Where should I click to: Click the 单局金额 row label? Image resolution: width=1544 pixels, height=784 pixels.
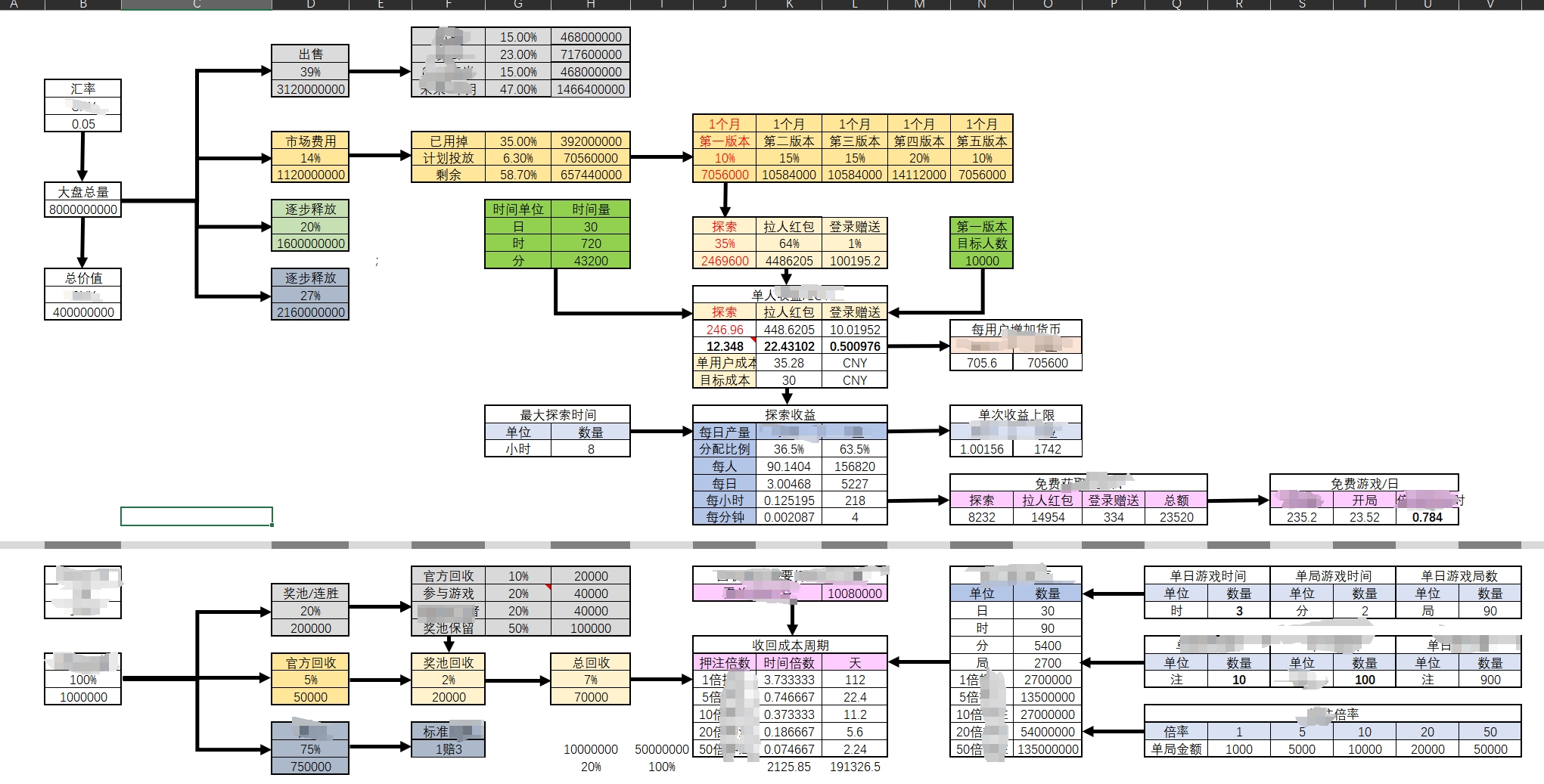1176,749
